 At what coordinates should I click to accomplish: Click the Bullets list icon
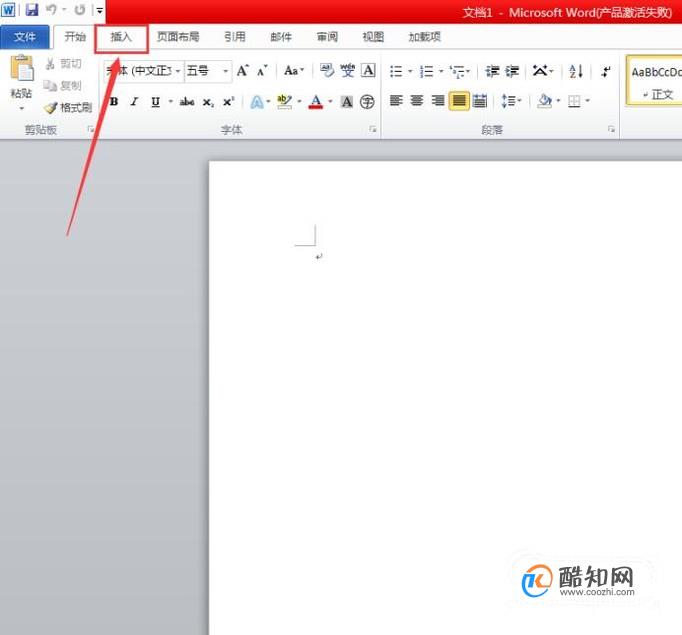tap(395, 71)
